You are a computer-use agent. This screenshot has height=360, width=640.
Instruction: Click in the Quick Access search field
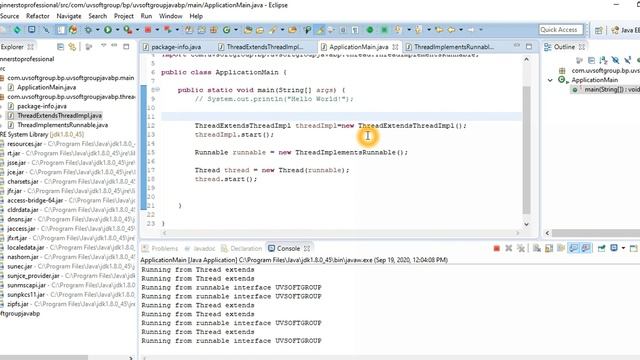tap(561, 30)
